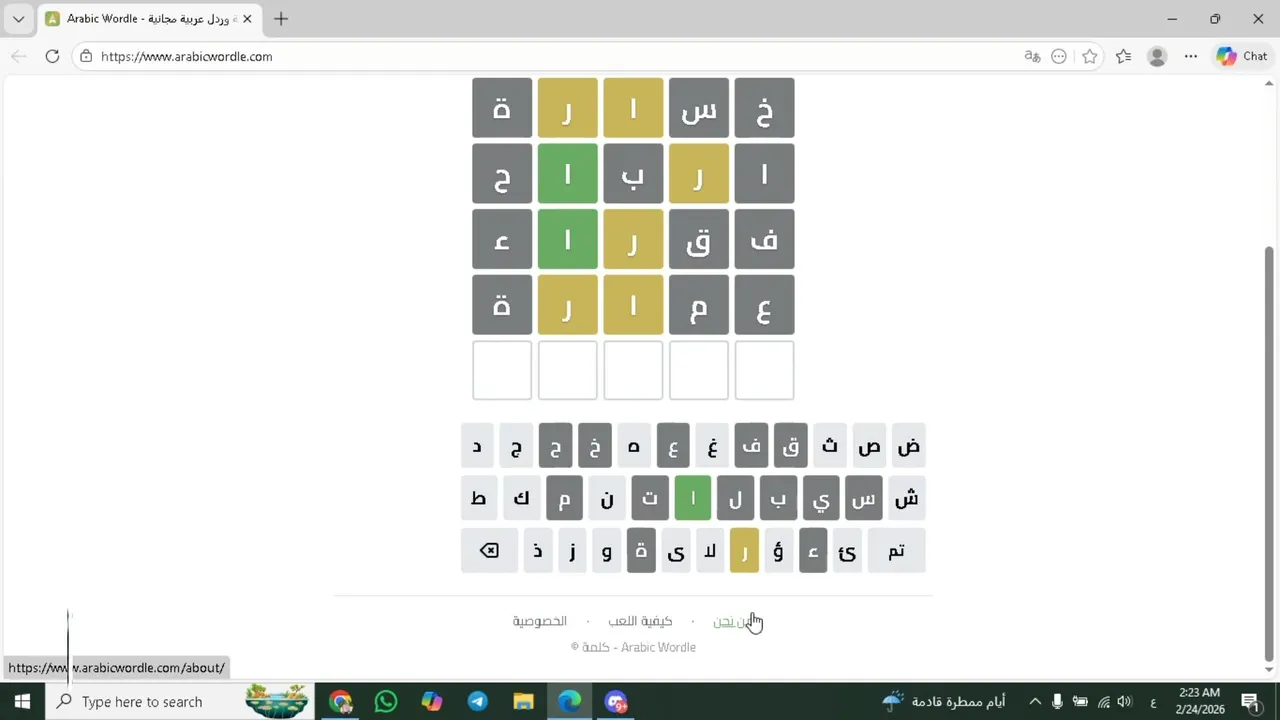
Task: Submit the guess with تم key
Action: click(896, 551)
